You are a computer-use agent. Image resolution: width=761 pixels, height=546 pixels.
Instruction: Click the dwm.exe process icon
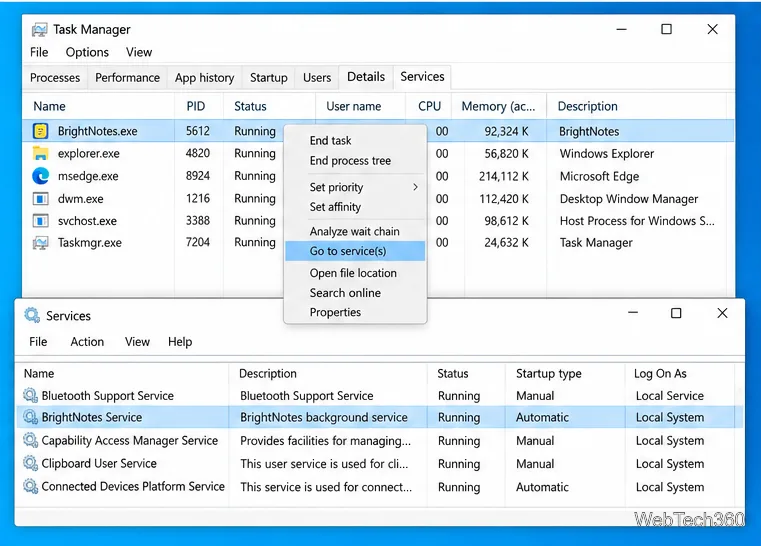[40, 199]
